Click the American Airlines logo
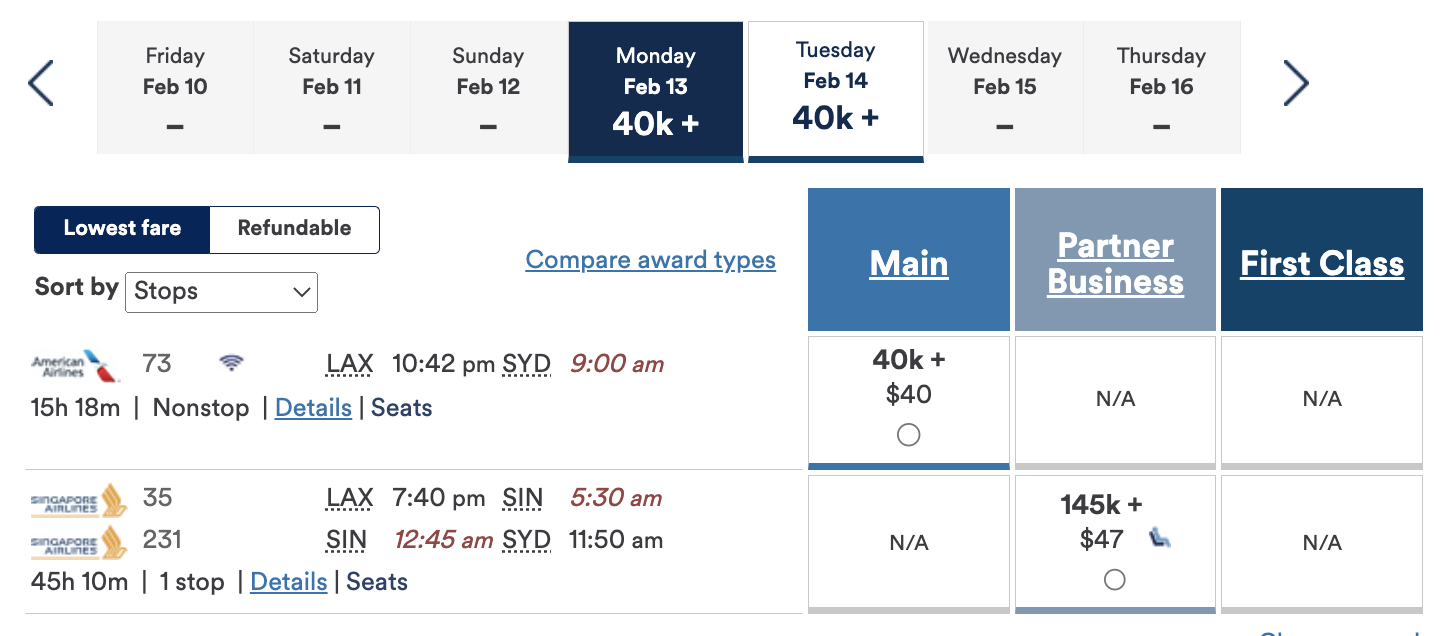1450x636 pixels. (75, 366)
